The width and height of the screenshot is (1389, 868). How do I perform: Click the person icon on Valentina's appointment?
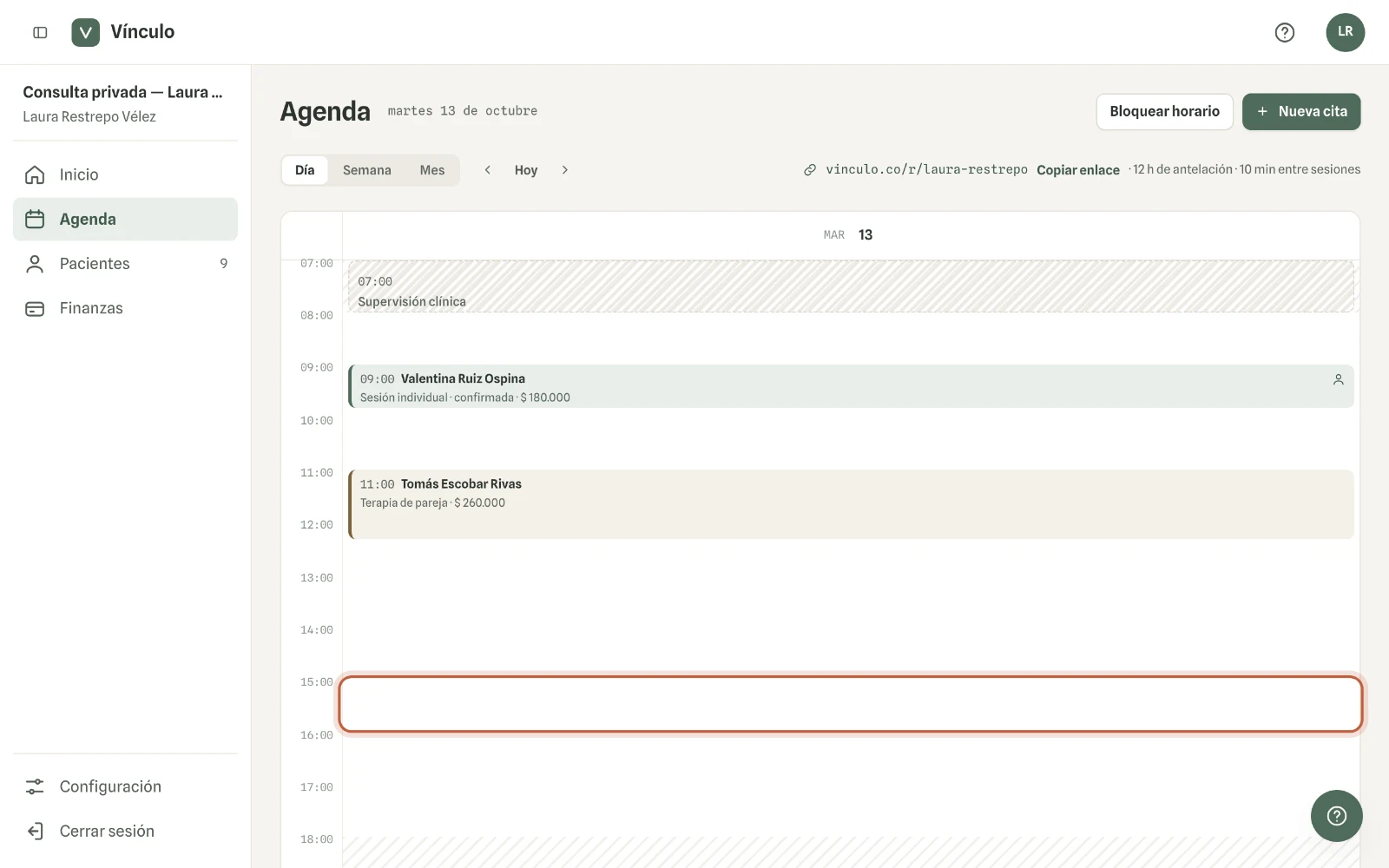1338,379
